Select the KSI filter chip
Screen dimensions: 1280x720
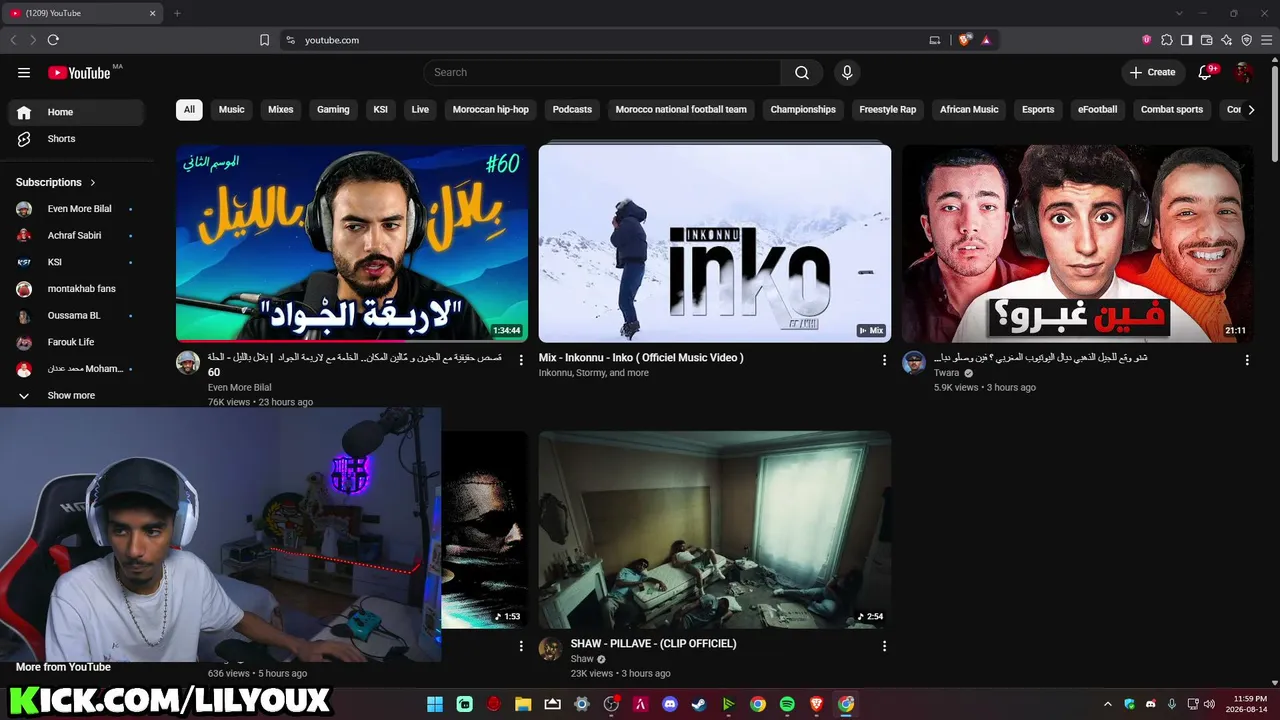point(380,110)
